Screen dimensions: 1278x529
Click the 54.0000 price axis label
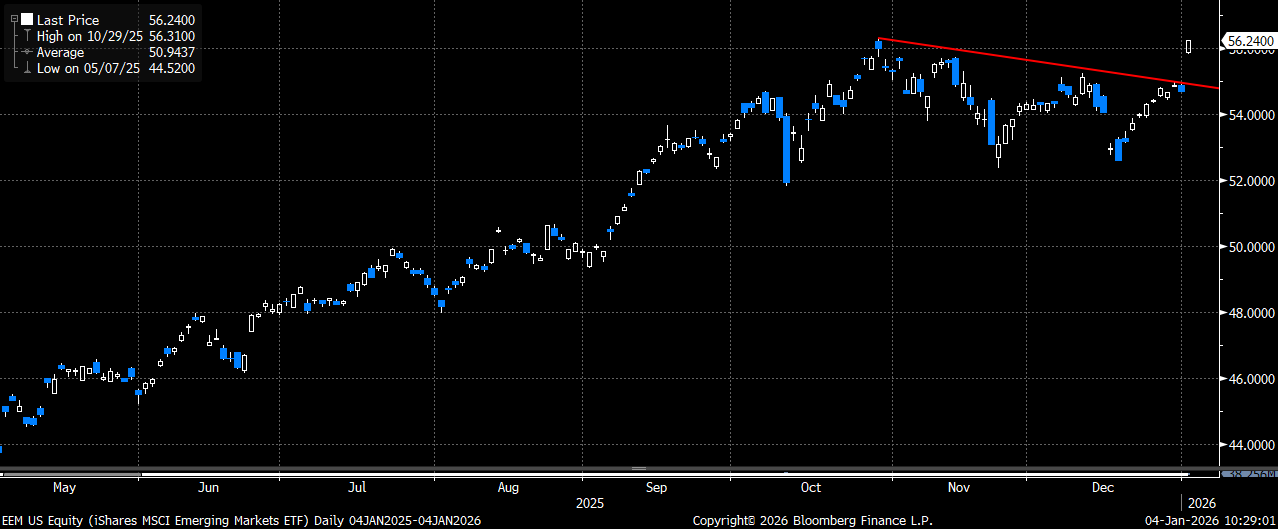coord(1250,116)
